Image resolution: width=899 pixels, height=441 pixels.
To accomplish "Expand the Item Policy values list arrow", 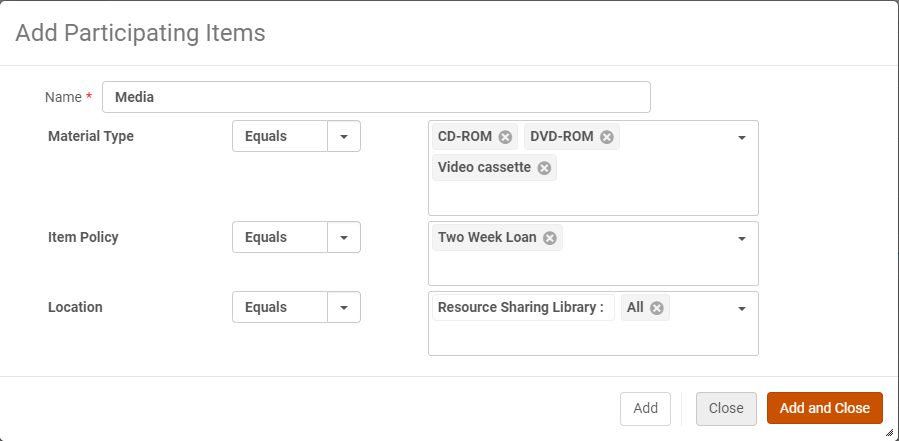I will [x=742, y=239].
